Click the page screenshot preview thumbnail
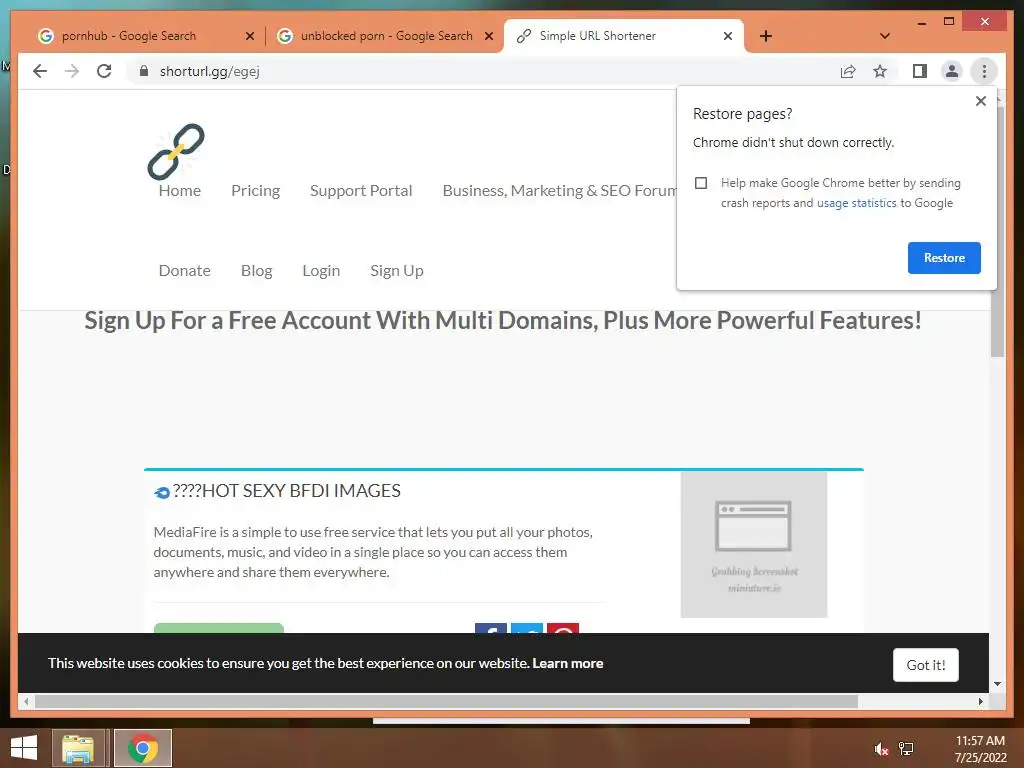Image resolution: width=1024 pixels, height=768 pixels. point(754,545)
